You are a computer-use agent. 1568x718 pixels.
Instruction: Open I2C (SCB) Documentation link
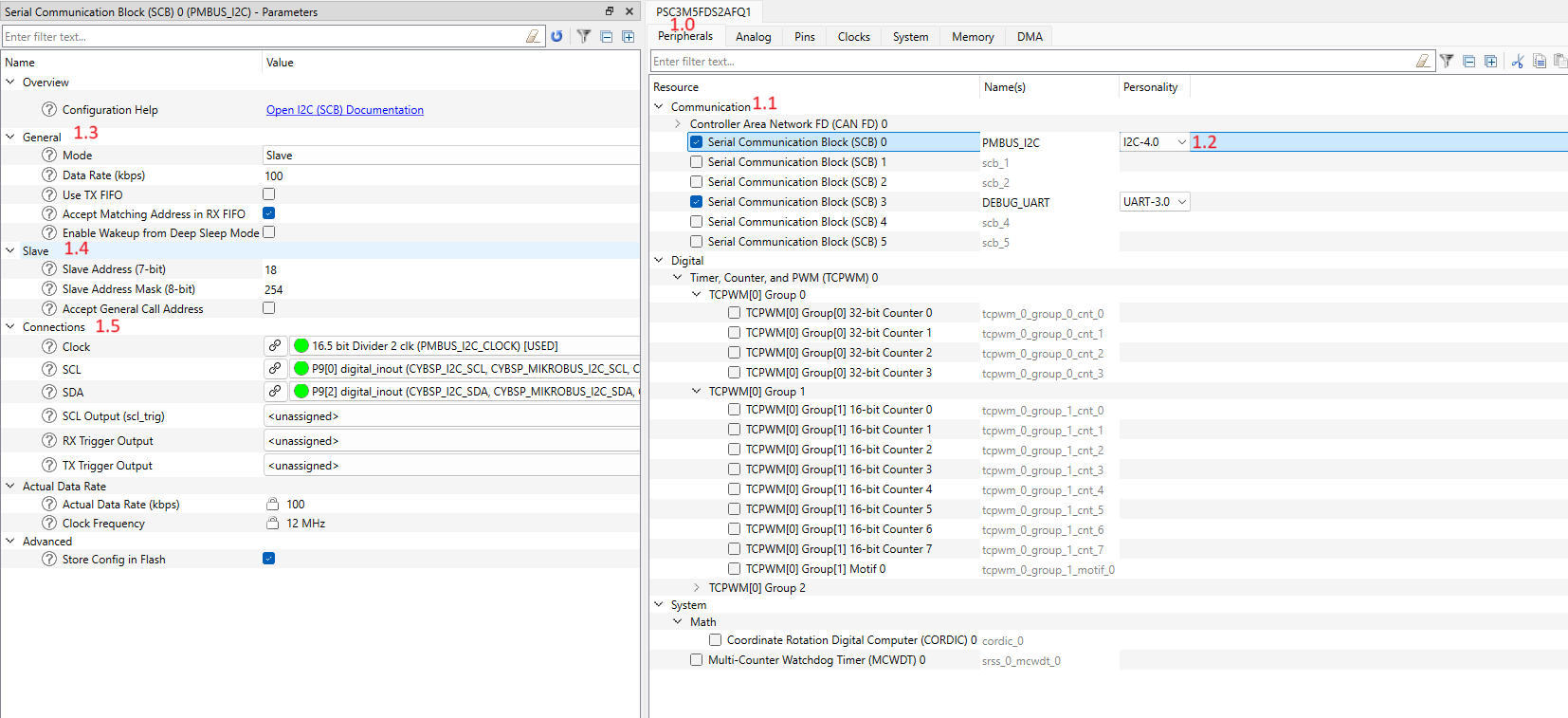coord(345,110)
